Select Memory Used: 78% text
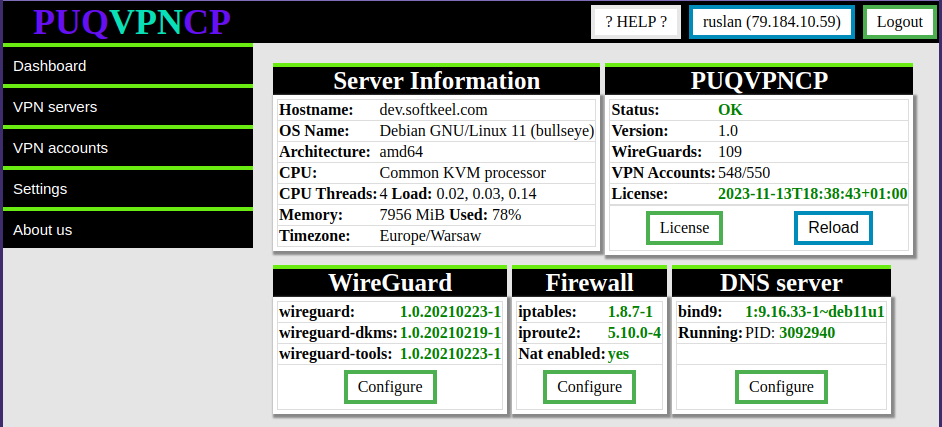Screen dimensions: 942x427 (x=485, y=215)
